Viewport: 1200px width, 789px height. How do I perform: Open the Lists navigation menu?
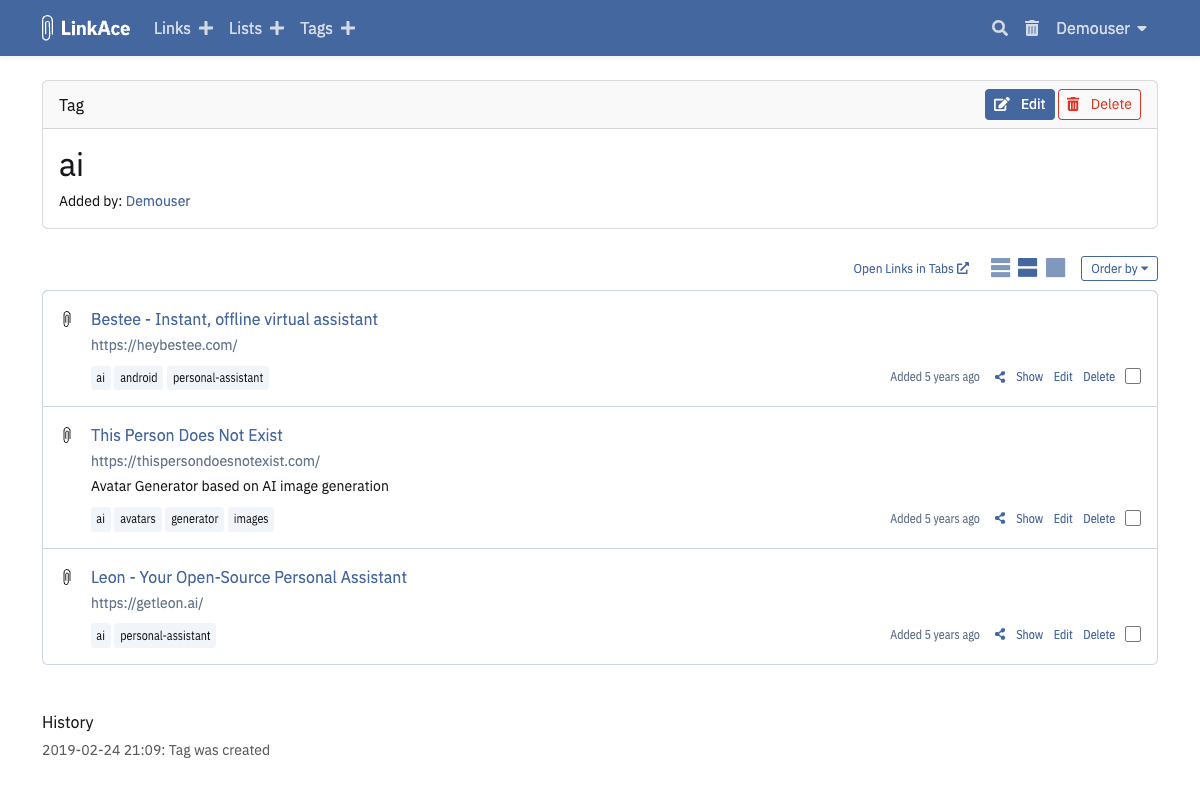(245, 29)
